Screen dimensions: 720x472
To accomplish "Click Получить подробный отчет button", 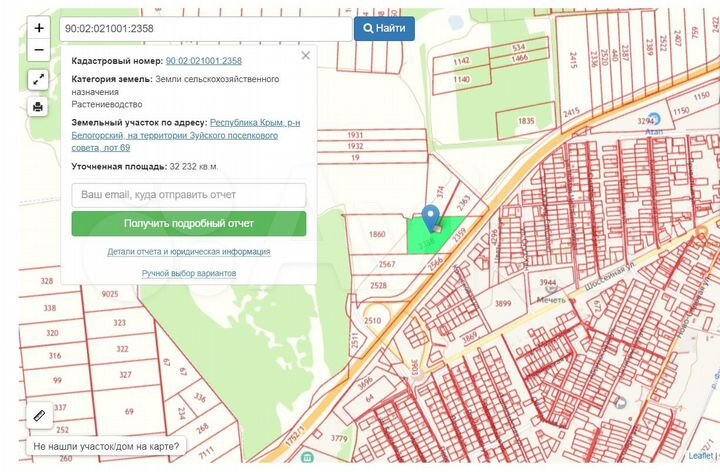I will click(189, 224).
